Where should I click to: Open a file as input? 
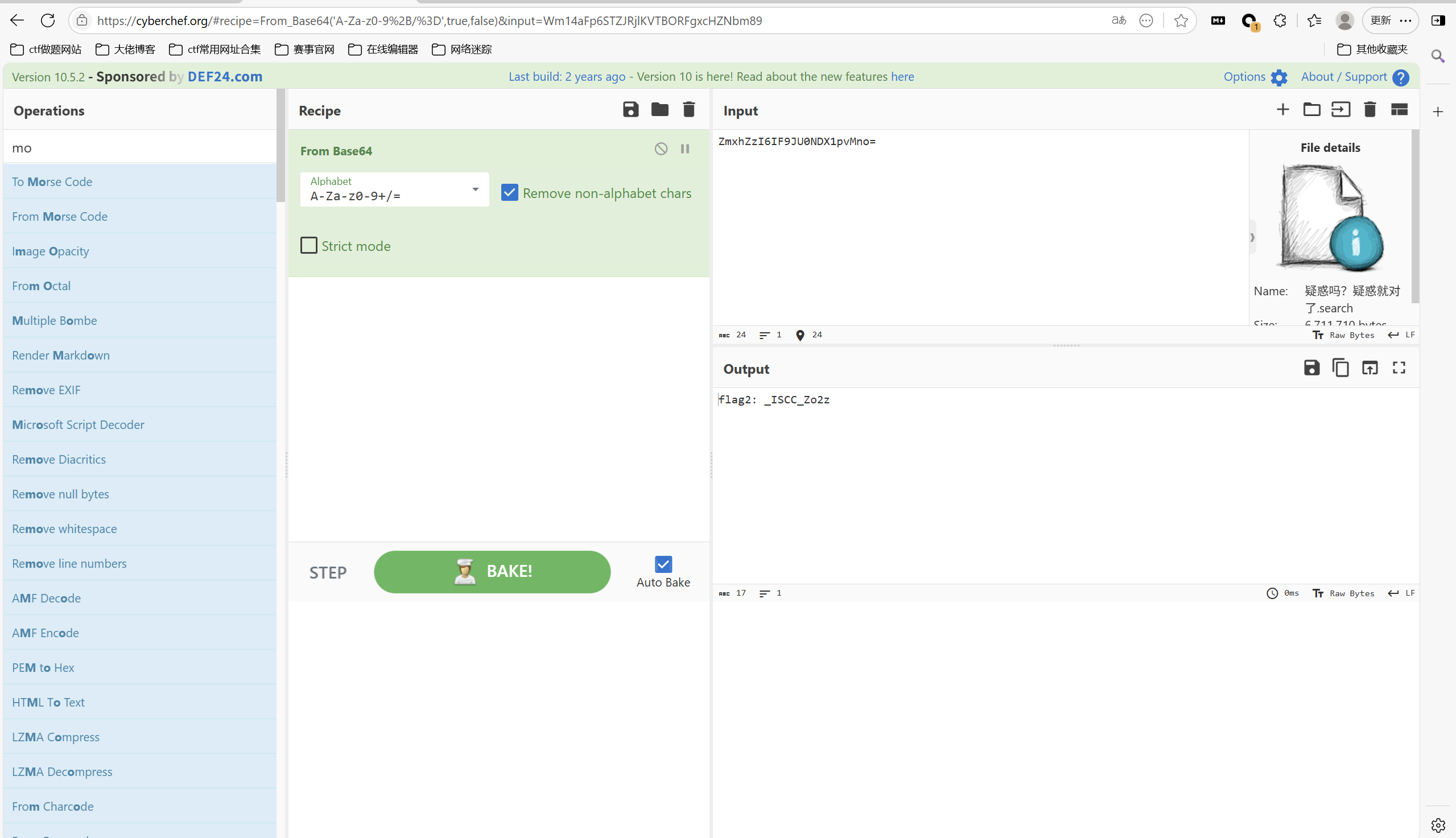[1340, 109]
